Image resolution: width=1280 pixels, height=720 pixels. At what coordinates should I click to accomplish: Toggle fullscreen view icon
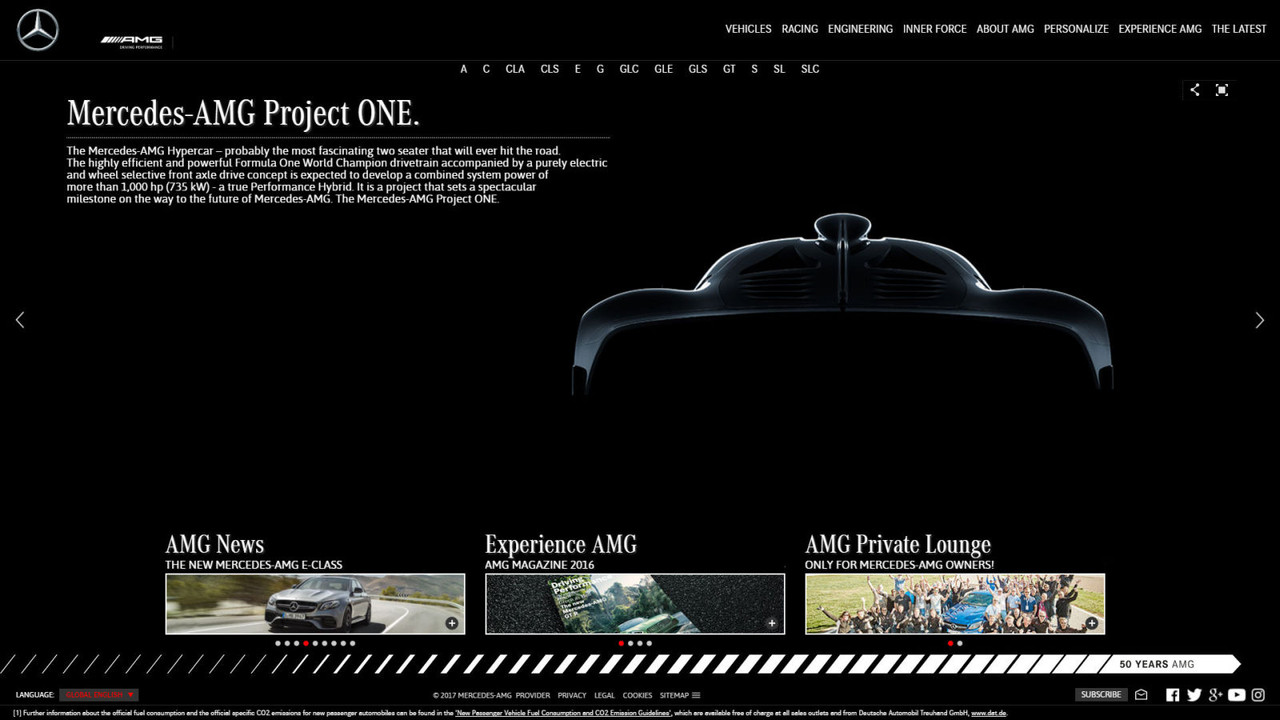click(1222, 90)
